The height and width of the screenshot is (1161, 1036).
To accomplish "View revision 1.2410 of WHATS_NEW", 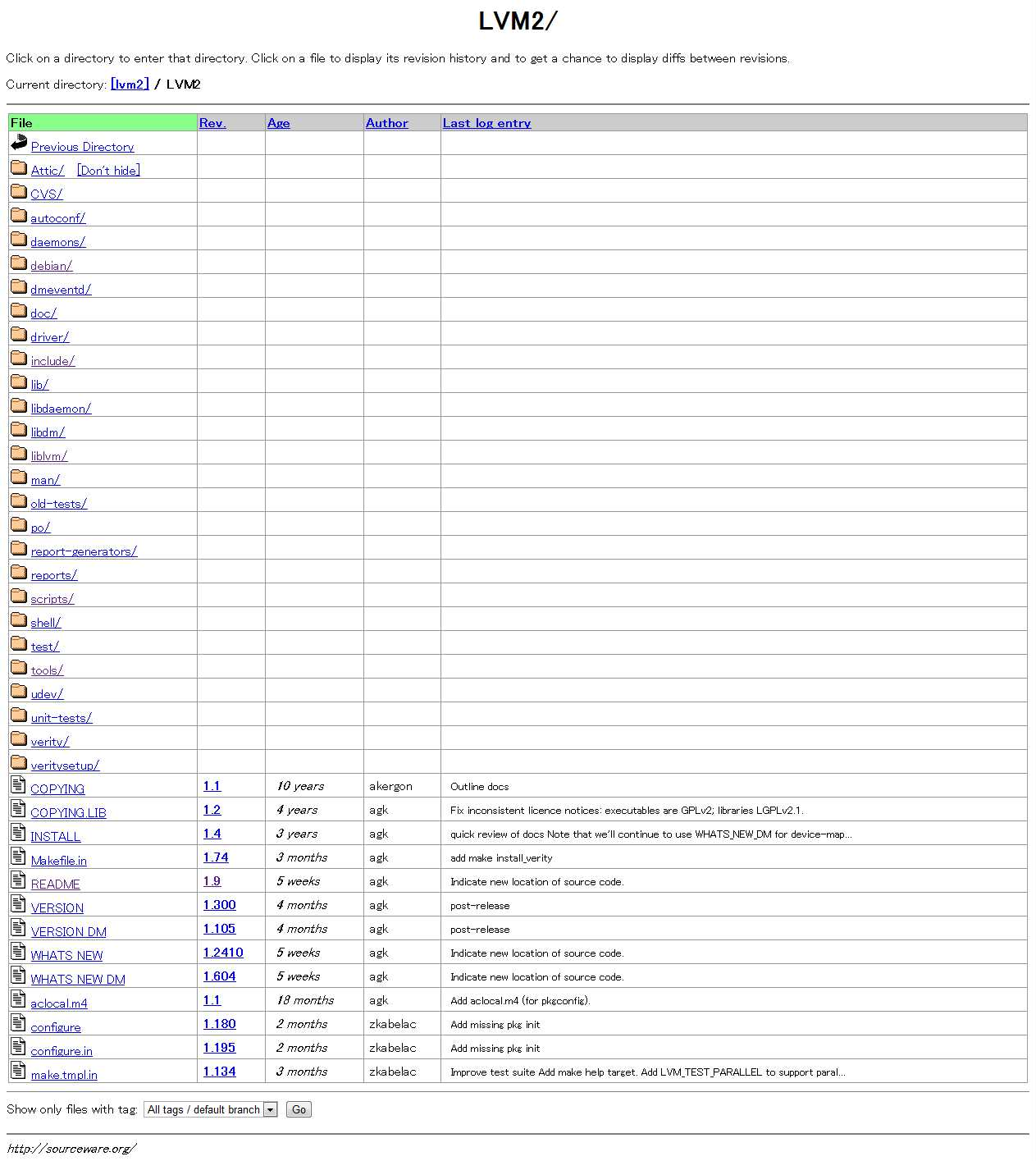I will tap(222, 953).
